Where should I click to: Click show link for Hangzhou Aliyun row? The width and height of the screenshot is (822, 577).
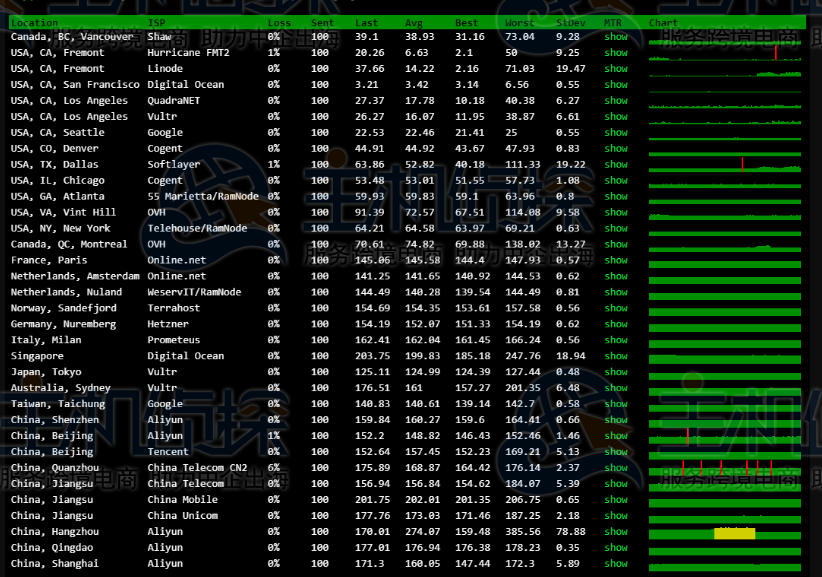click(616, 532)
